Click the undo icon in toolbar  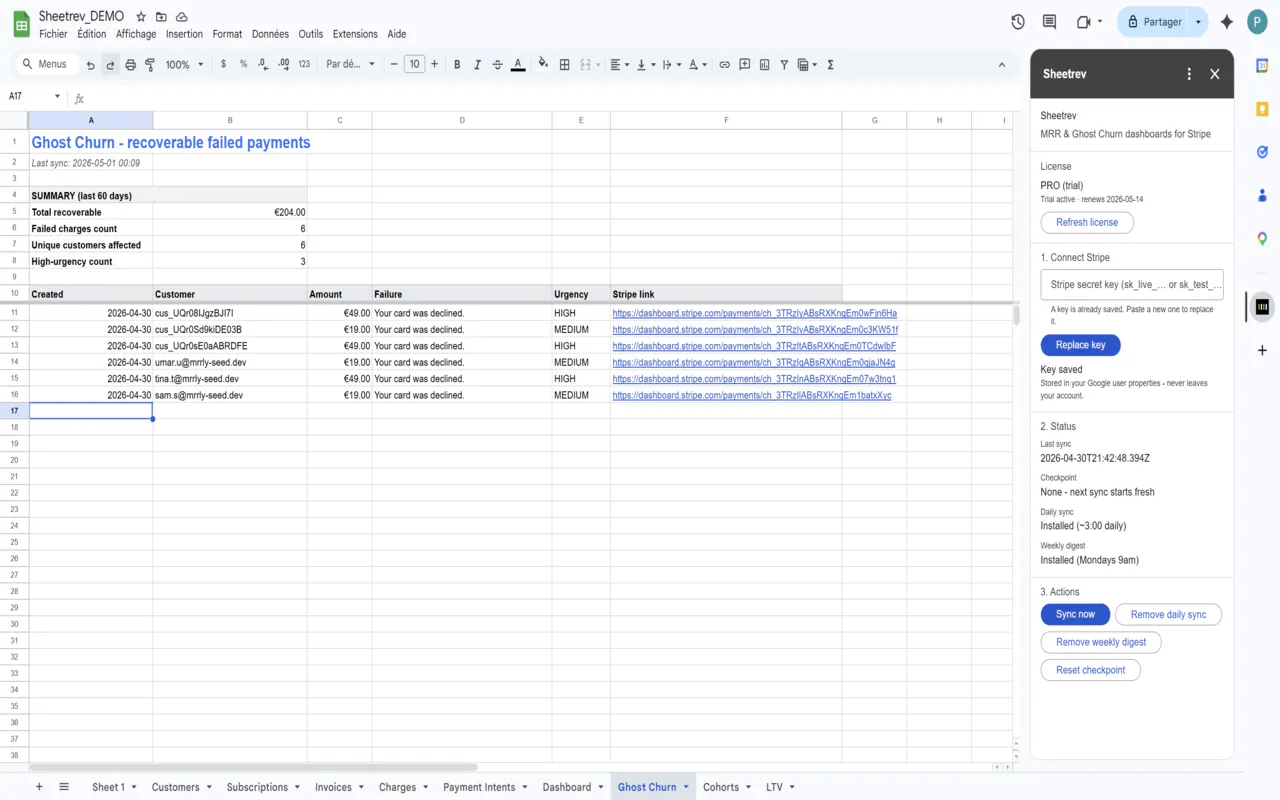[91, 65]
